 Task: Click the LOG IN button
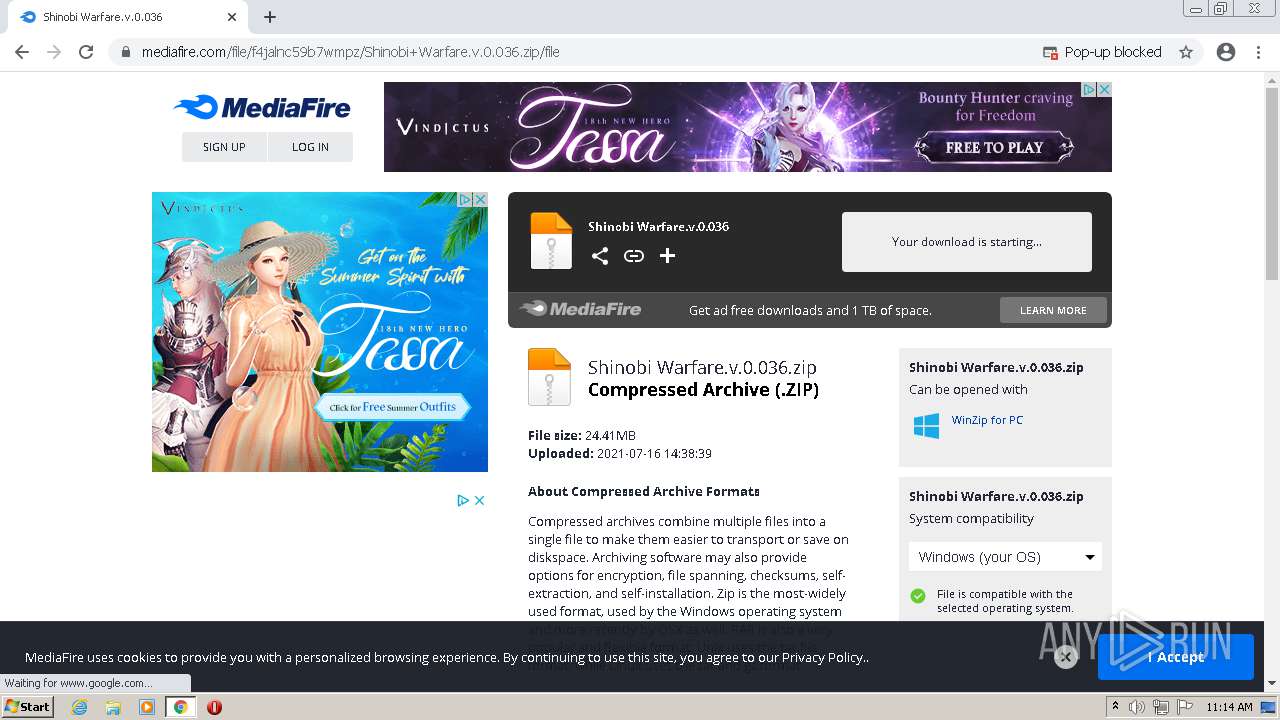[x=310, y=147]
